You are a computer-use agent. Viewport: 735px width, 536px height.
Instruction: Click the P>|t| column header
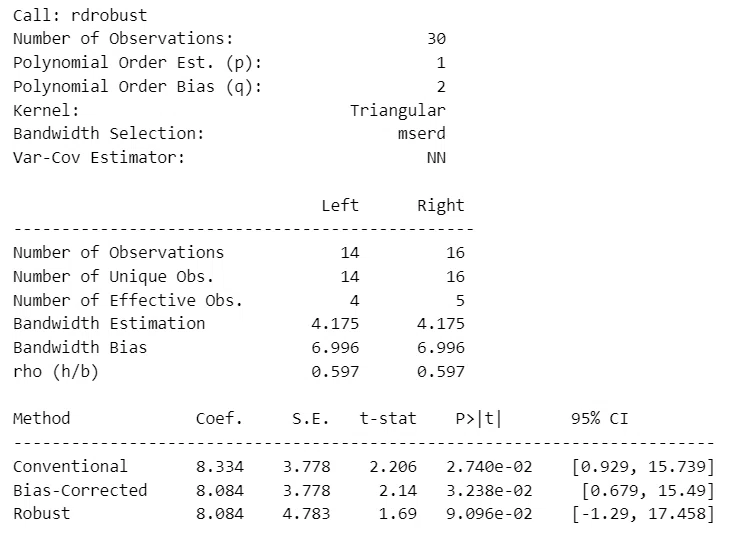pyautogui.click(x=479, y=418)
